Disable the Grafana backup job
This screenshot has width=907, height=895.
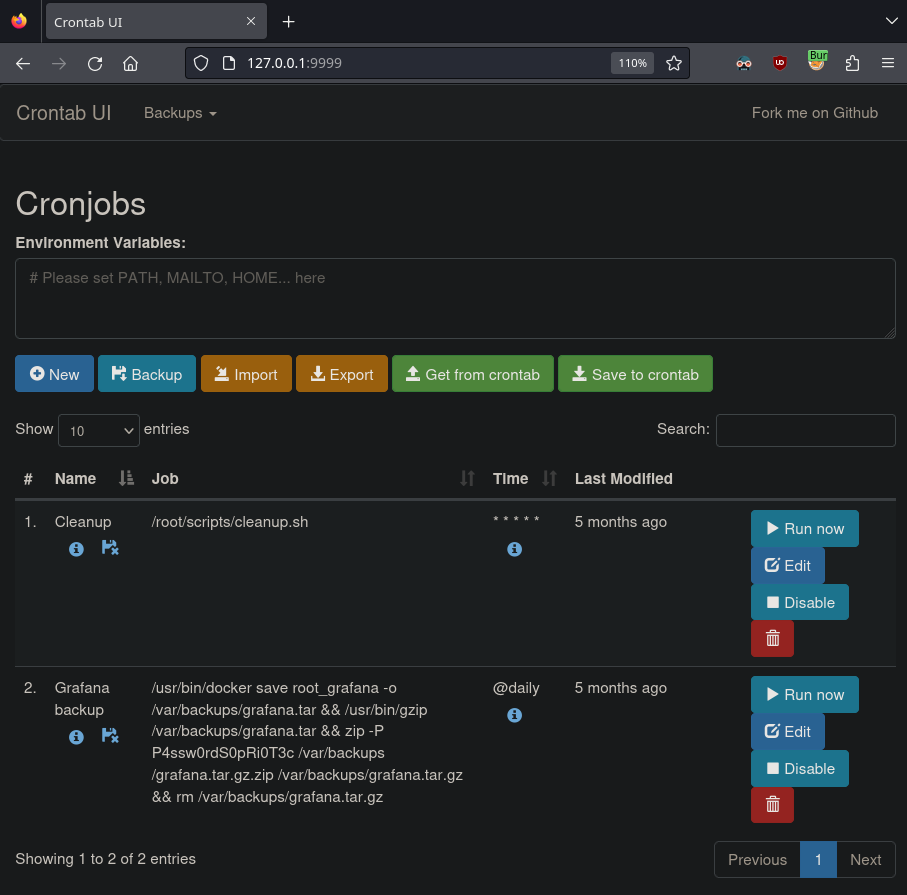click(x=799, y=768)
